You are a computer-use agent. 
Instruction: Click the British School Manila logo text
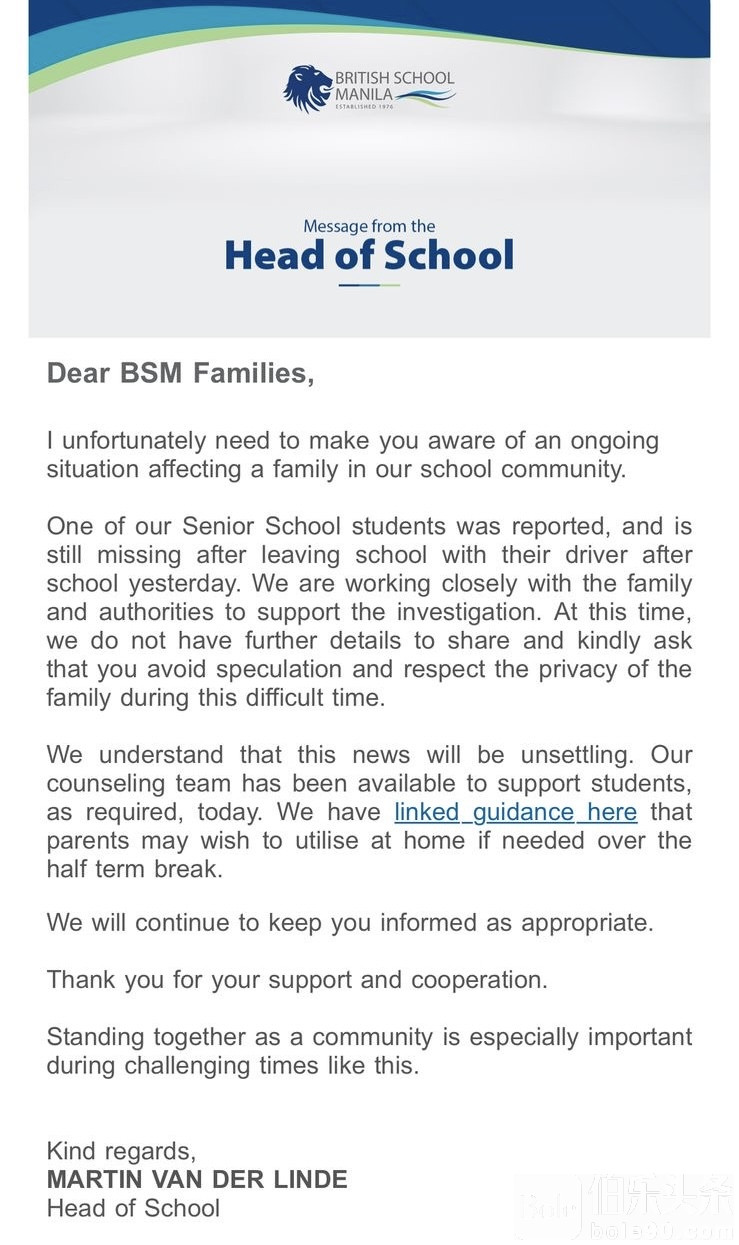[393, 77]
